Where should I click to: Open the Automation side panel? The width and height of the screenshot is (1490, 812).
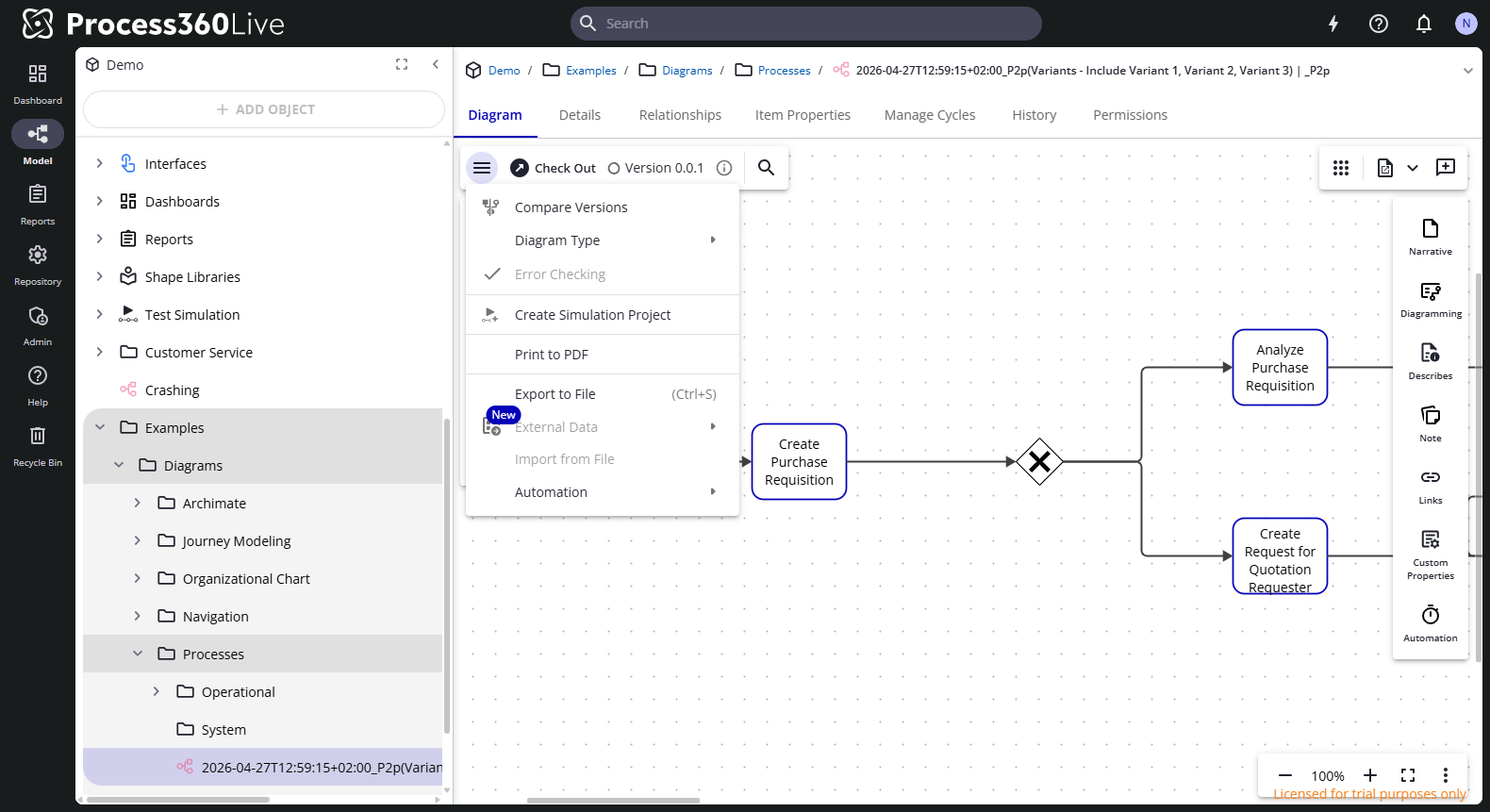1431,623
